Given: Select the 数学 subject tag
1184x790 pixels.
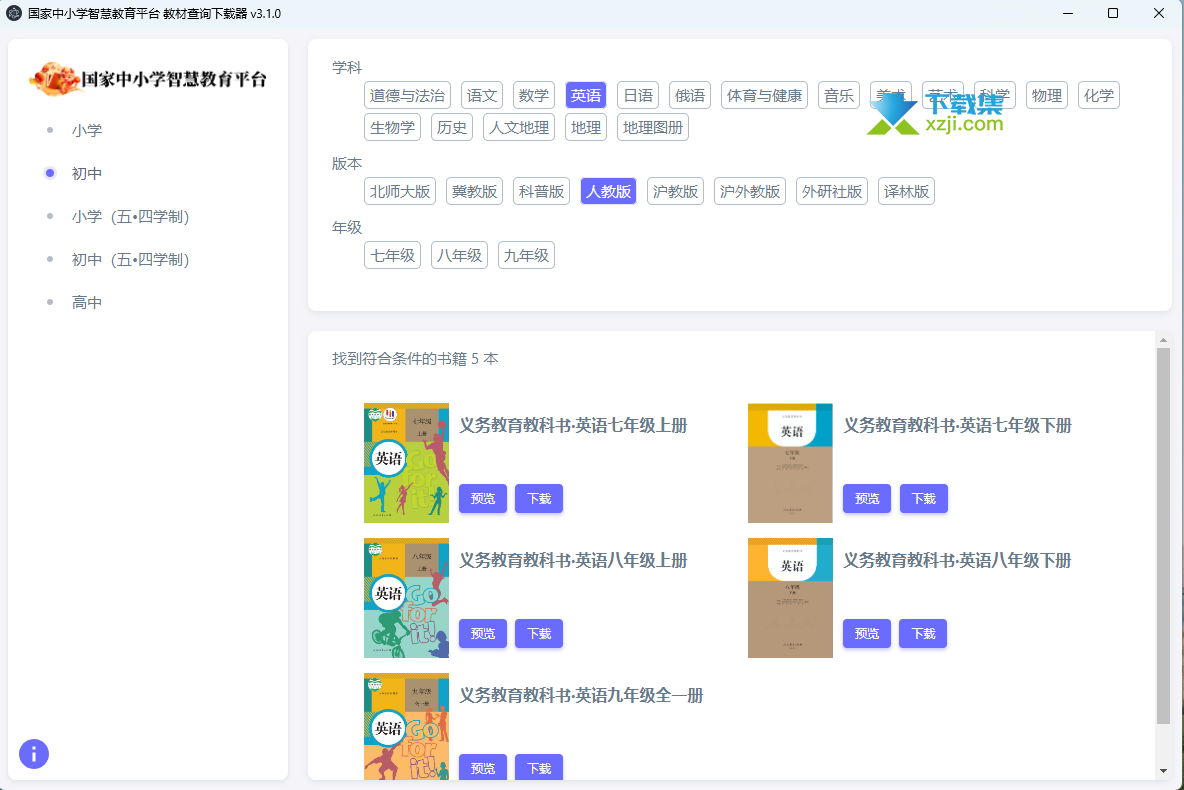Looking at the screenshot, I should [534, 96].
